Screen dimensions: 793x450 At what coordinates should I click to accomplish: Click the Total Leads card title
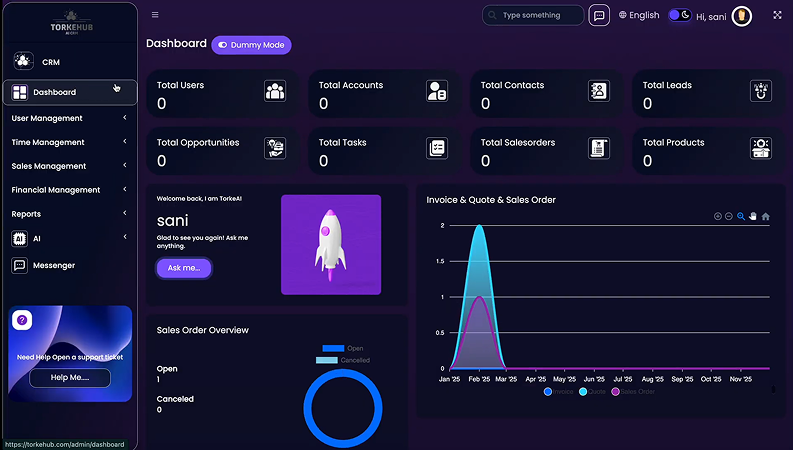point(667,85)
